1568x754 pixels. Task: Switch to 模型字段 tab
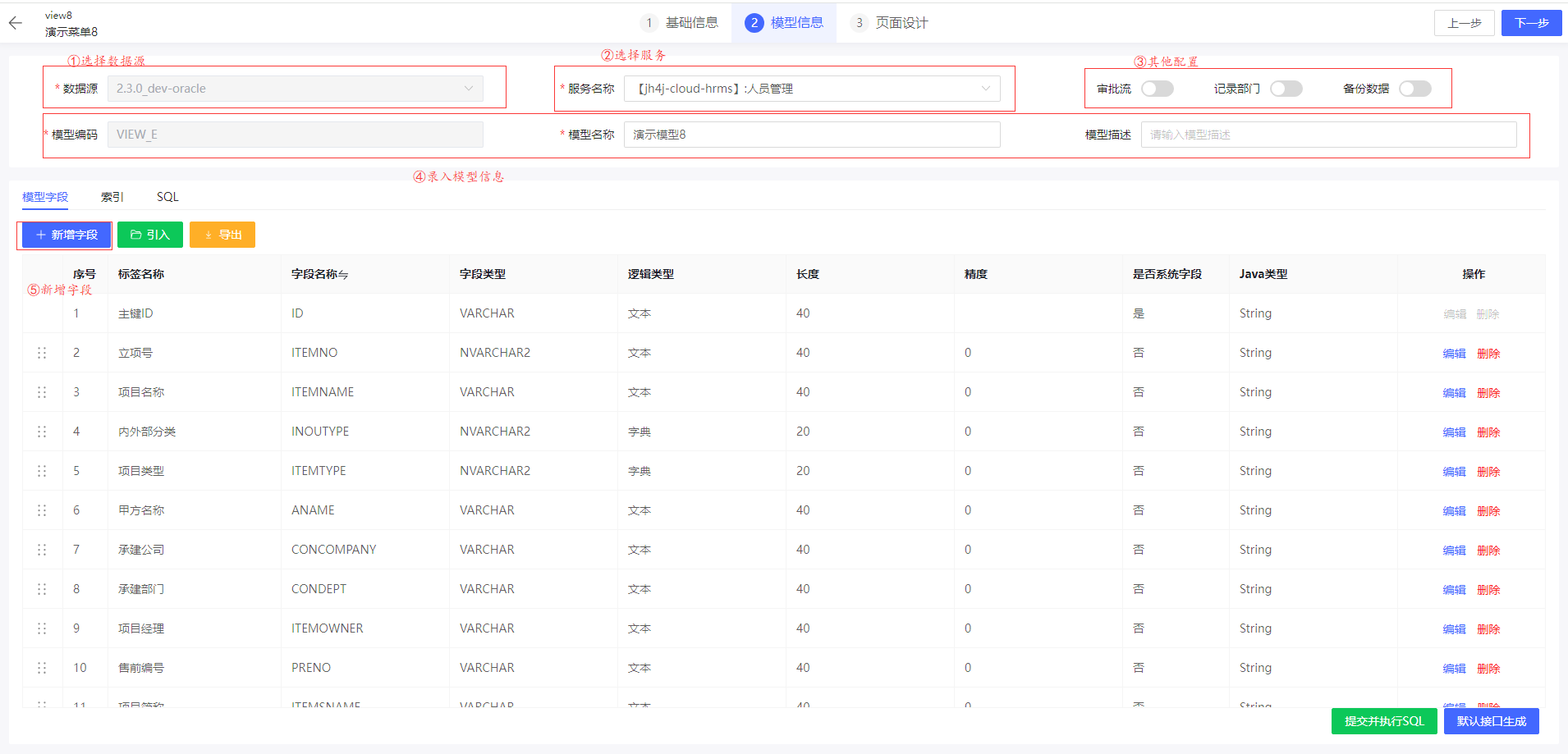click(45, 197)
